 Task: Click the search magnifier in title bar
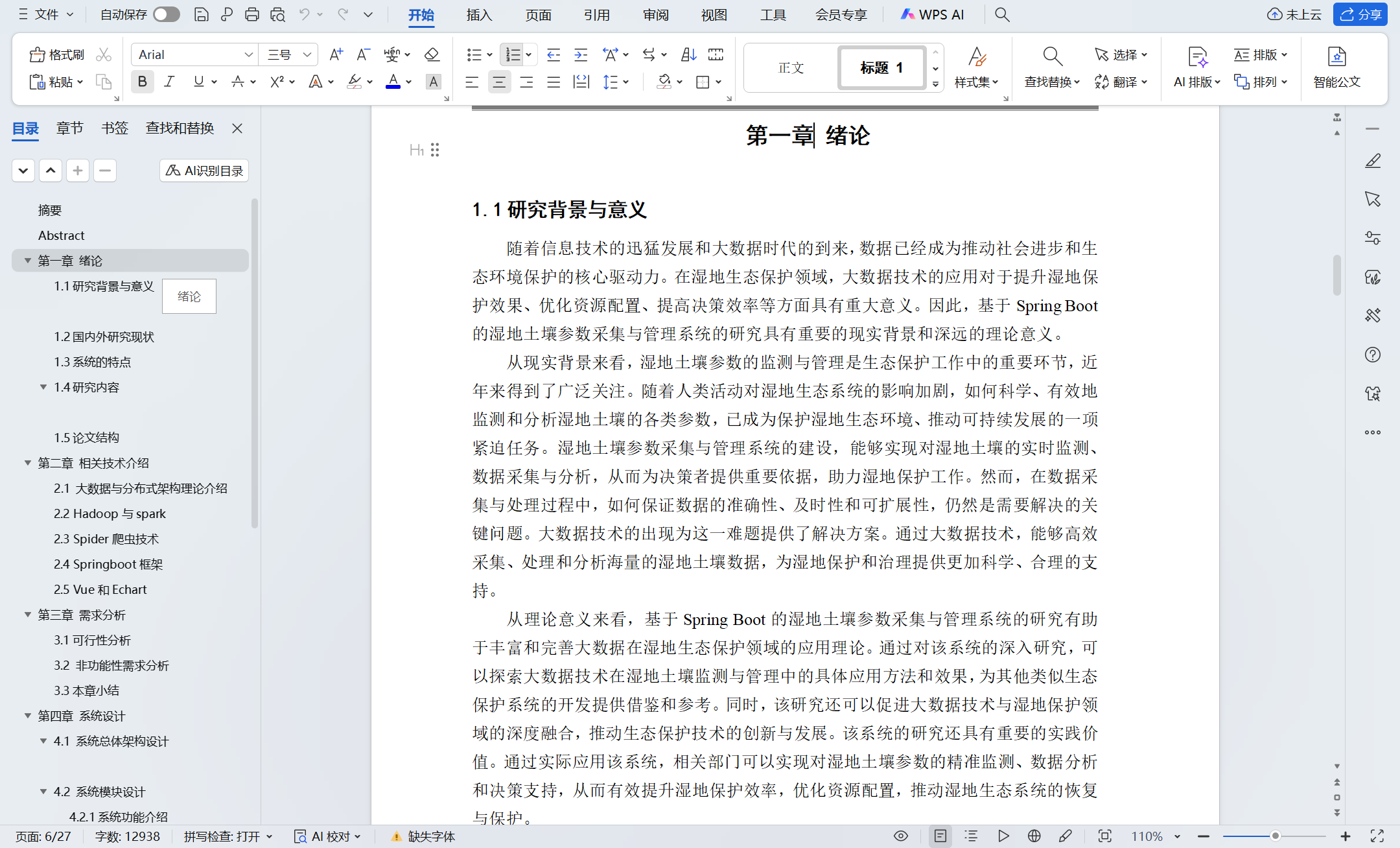[x=1002, y=14]
